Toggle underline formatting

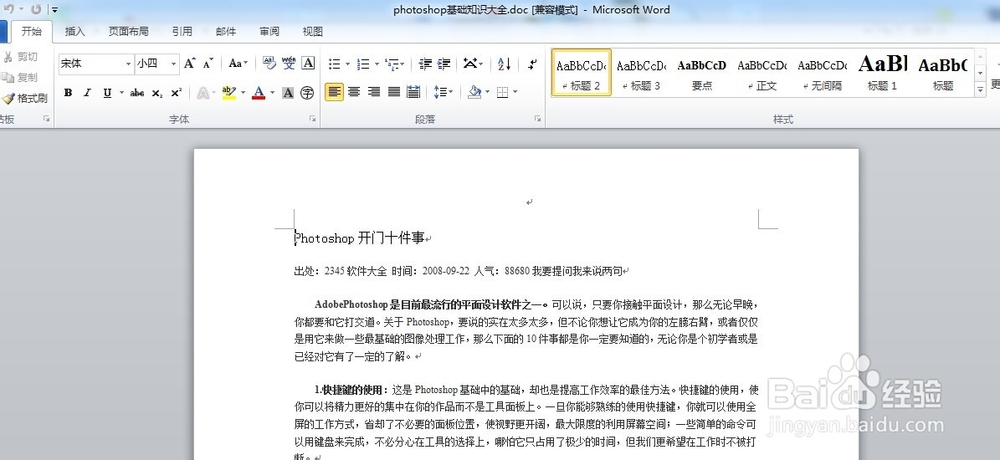pyautogui.click(x=107, y=93)
